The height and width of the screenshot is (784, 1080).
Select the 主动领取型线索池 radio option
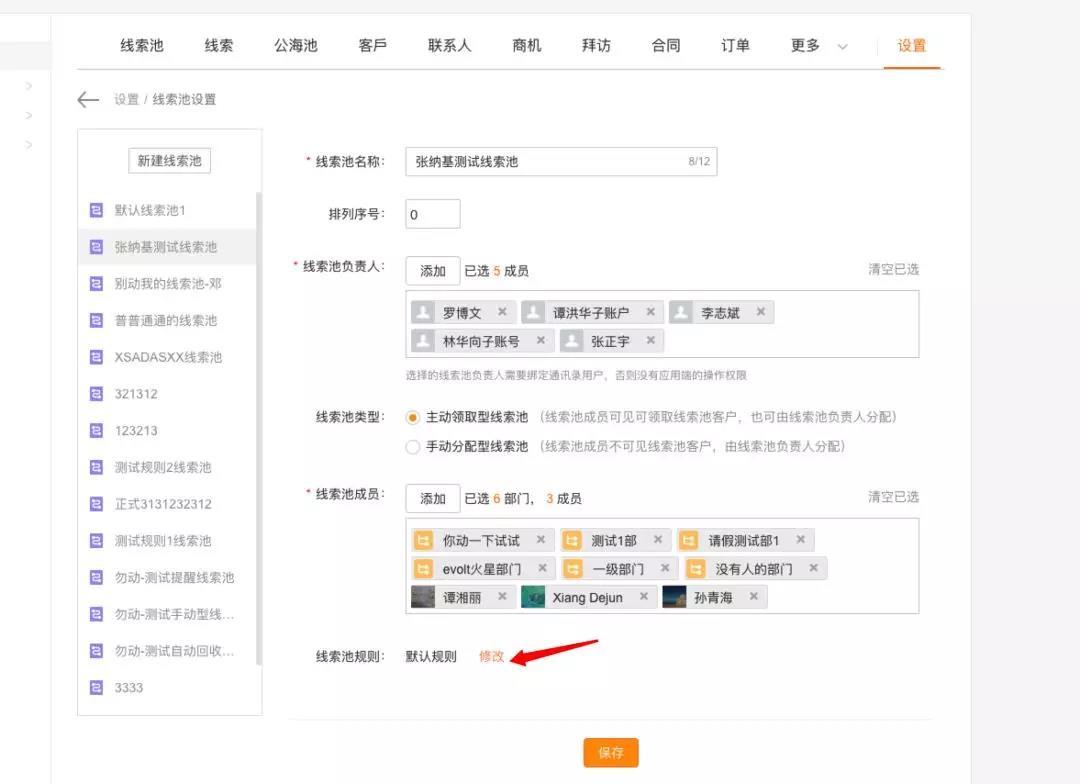pos(412,418)
